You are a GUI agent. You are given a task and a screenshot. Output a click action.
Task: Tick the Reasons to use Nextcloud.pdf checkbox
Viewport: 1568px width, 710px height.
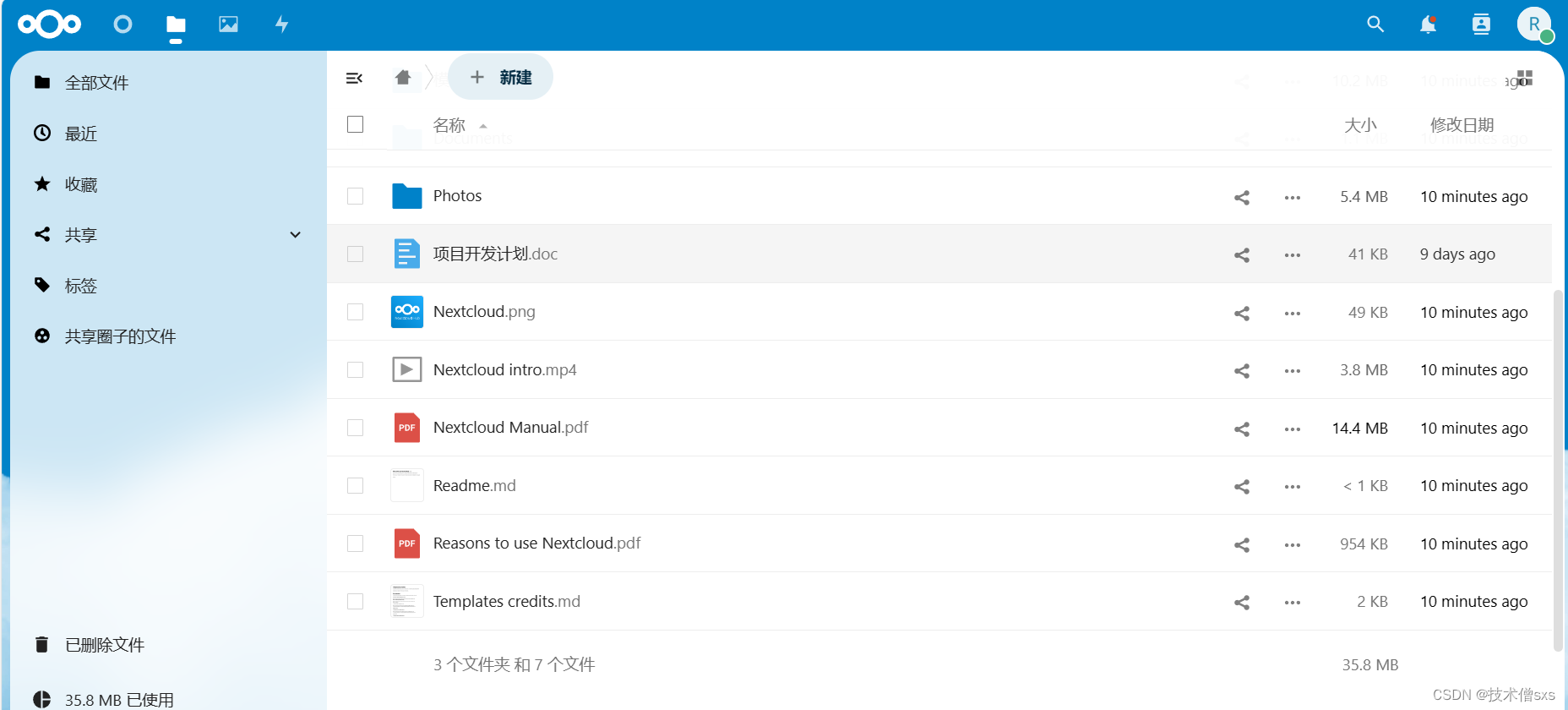point(356,543)
